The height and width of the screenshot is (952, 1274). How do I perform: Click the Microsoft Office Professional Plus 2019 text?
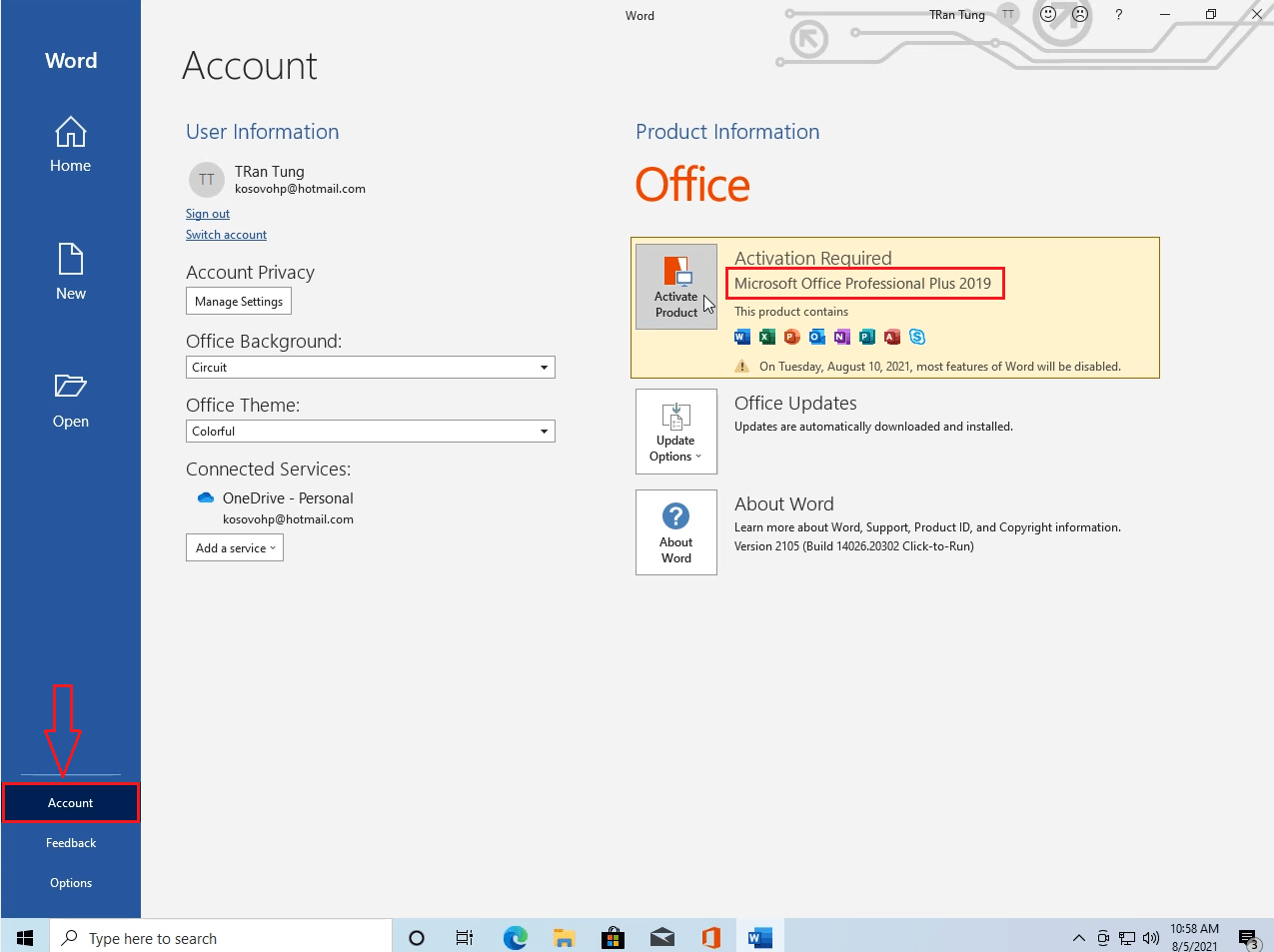pyautogui.click(x=863, y=284)
